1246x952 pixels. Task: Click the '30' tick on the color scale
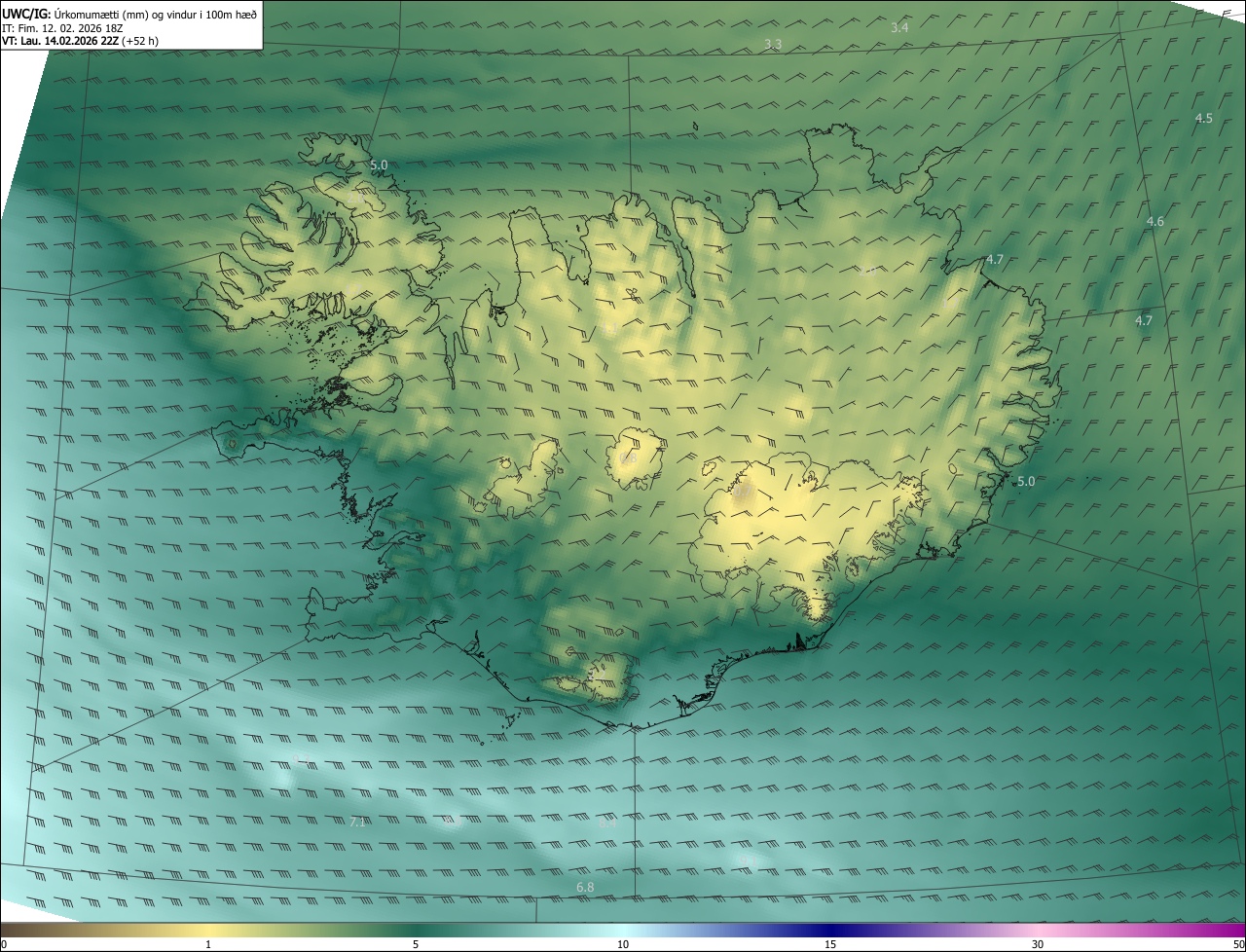point(1038,944)
